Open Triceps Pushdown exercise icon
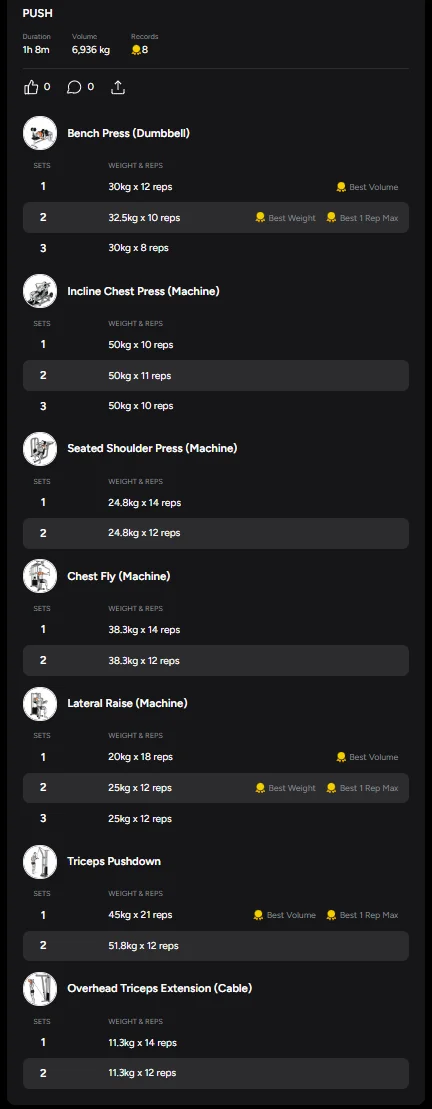 [x=40, y=861]
